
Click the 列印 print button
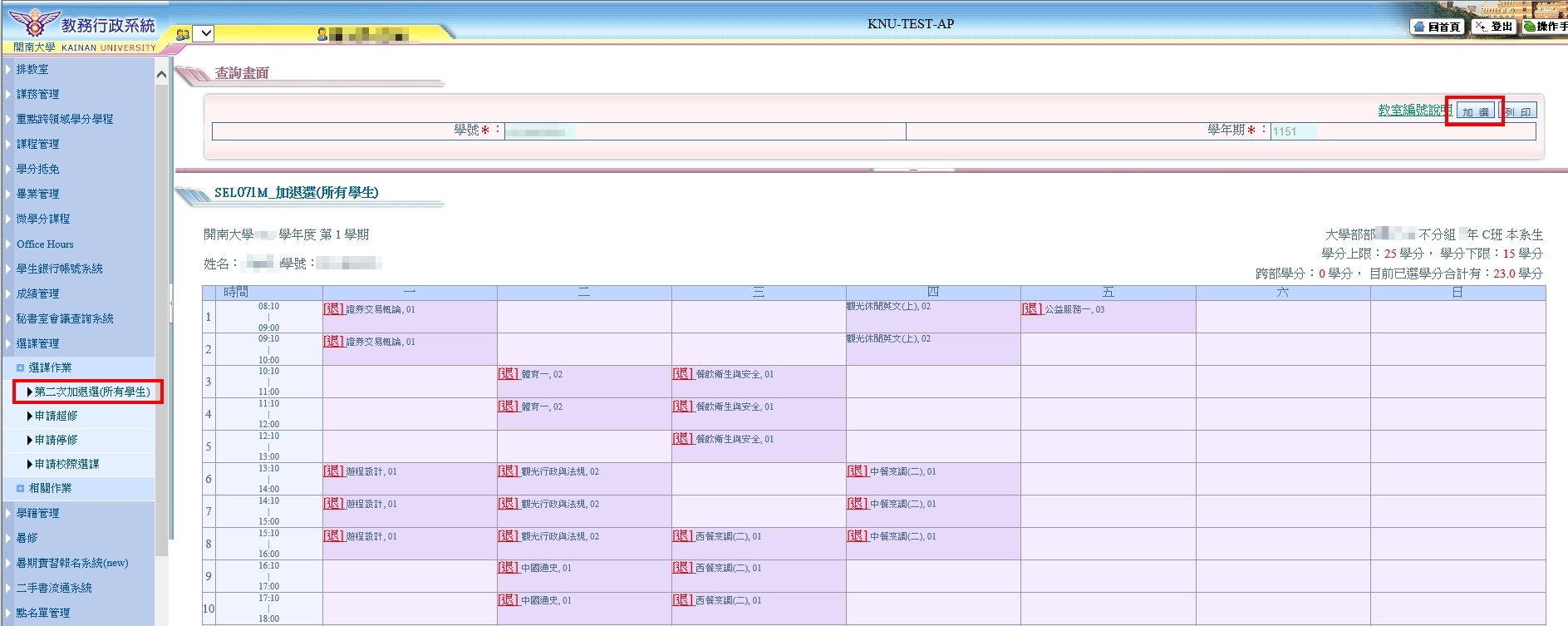(x=1518, y=111)
